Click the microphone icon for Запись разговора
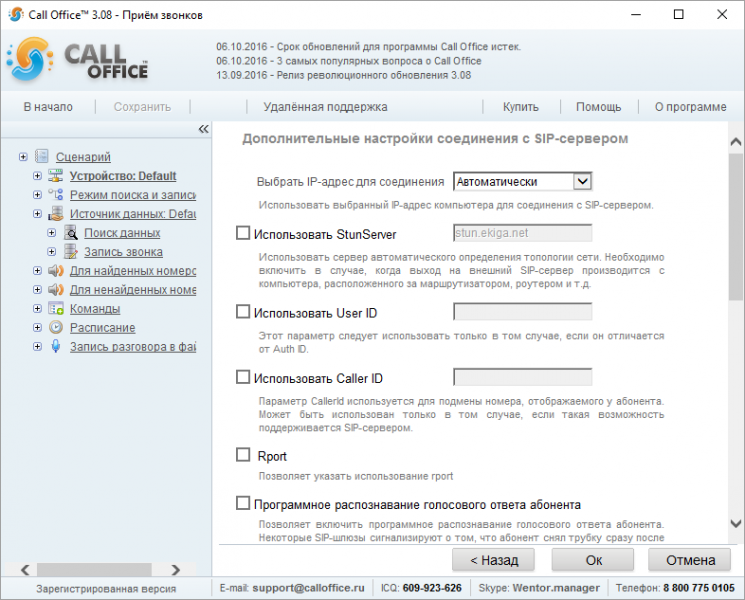Screen dimensions: 745x600 [56, 347]
